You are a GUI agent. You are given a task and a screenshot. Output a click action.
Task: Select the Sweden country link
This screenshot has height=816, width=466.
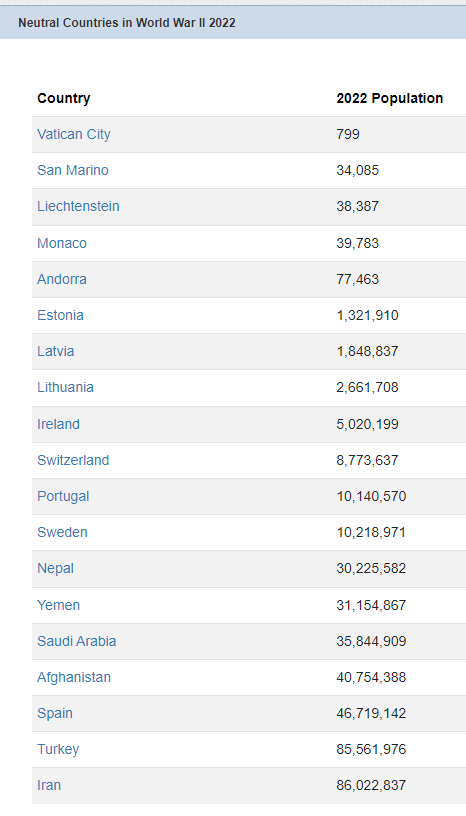pos(62,532)
